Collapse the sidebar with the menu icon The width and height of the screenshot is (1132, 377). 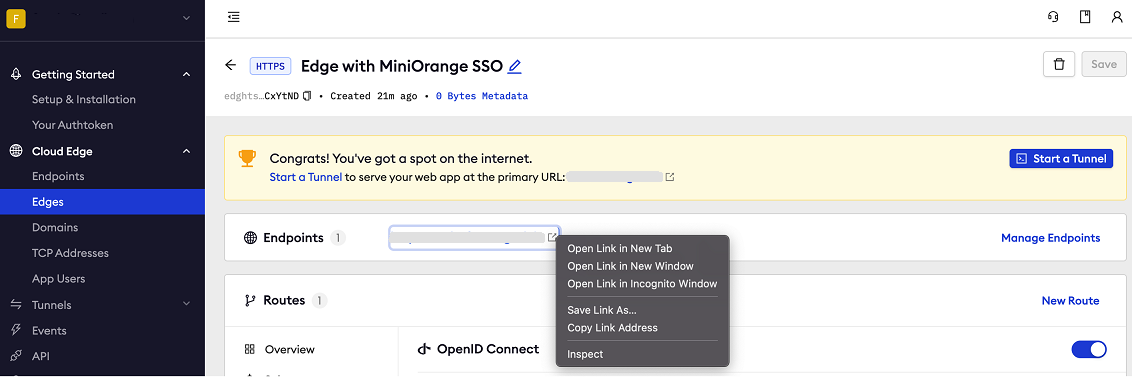pyautogui.click(x=233, y=17)
